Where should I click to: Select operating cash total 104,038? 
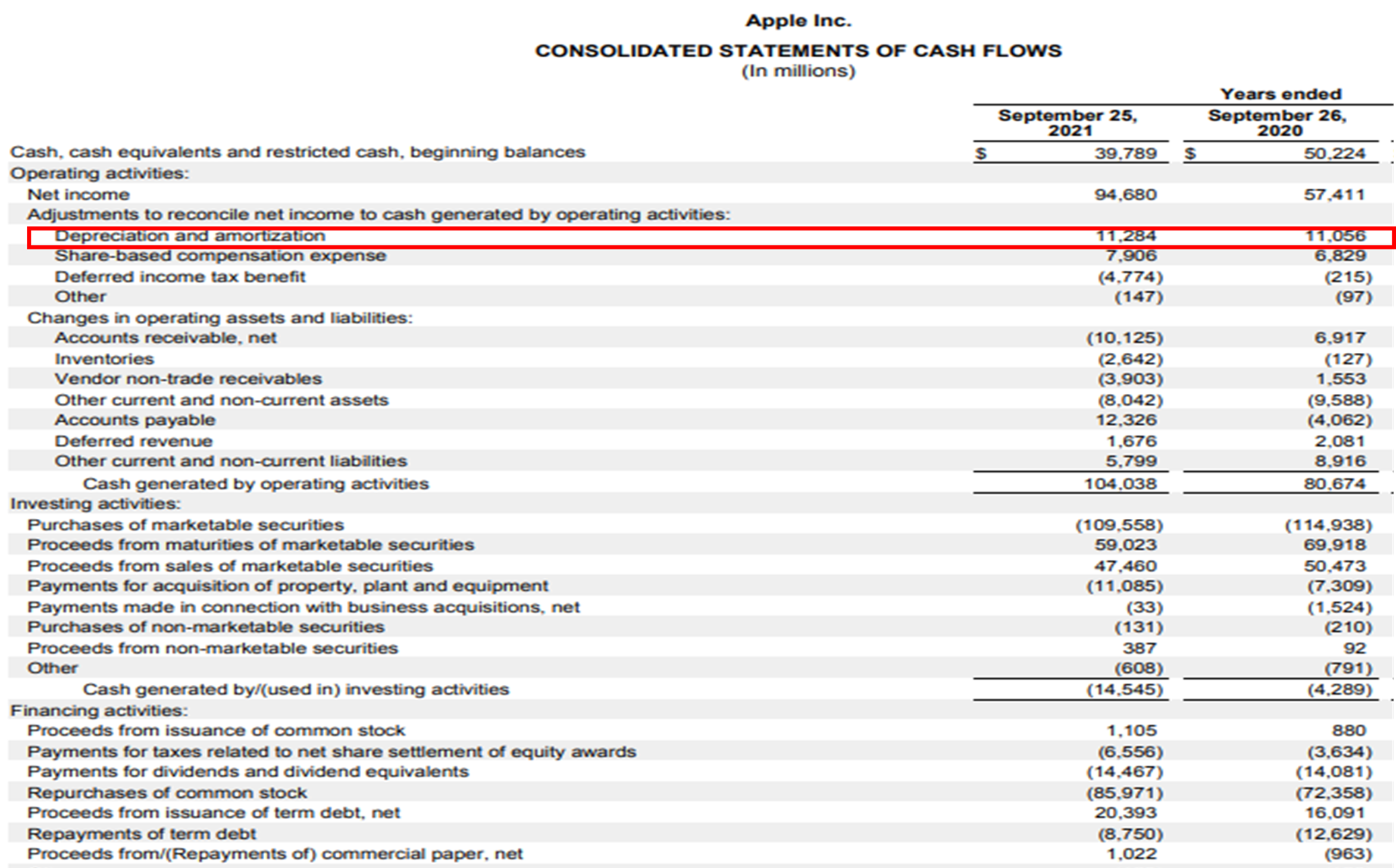tap(1121, 484)
